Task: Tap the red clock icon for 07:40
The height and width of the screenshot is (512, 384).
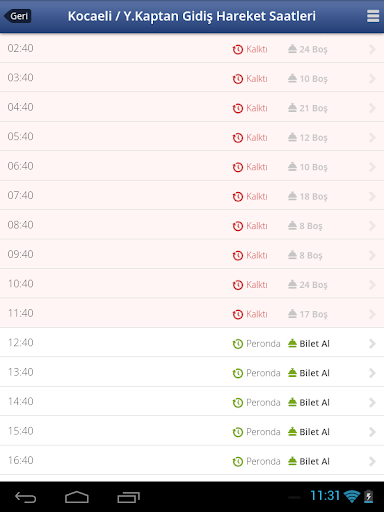Action: (238, 197)
